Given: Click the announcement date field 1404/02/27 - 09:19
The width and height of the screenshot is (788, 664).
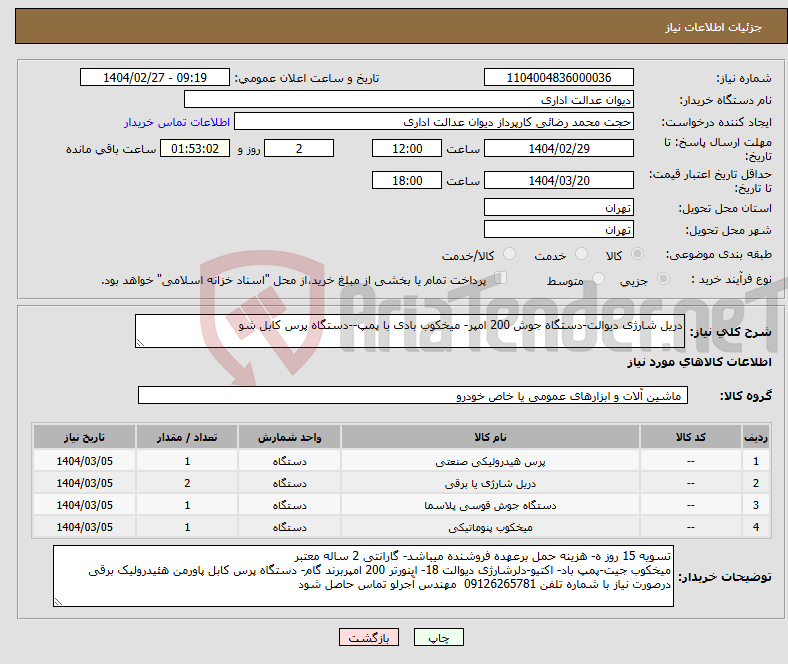Looking at the screenshot, I should pos(155,77).
